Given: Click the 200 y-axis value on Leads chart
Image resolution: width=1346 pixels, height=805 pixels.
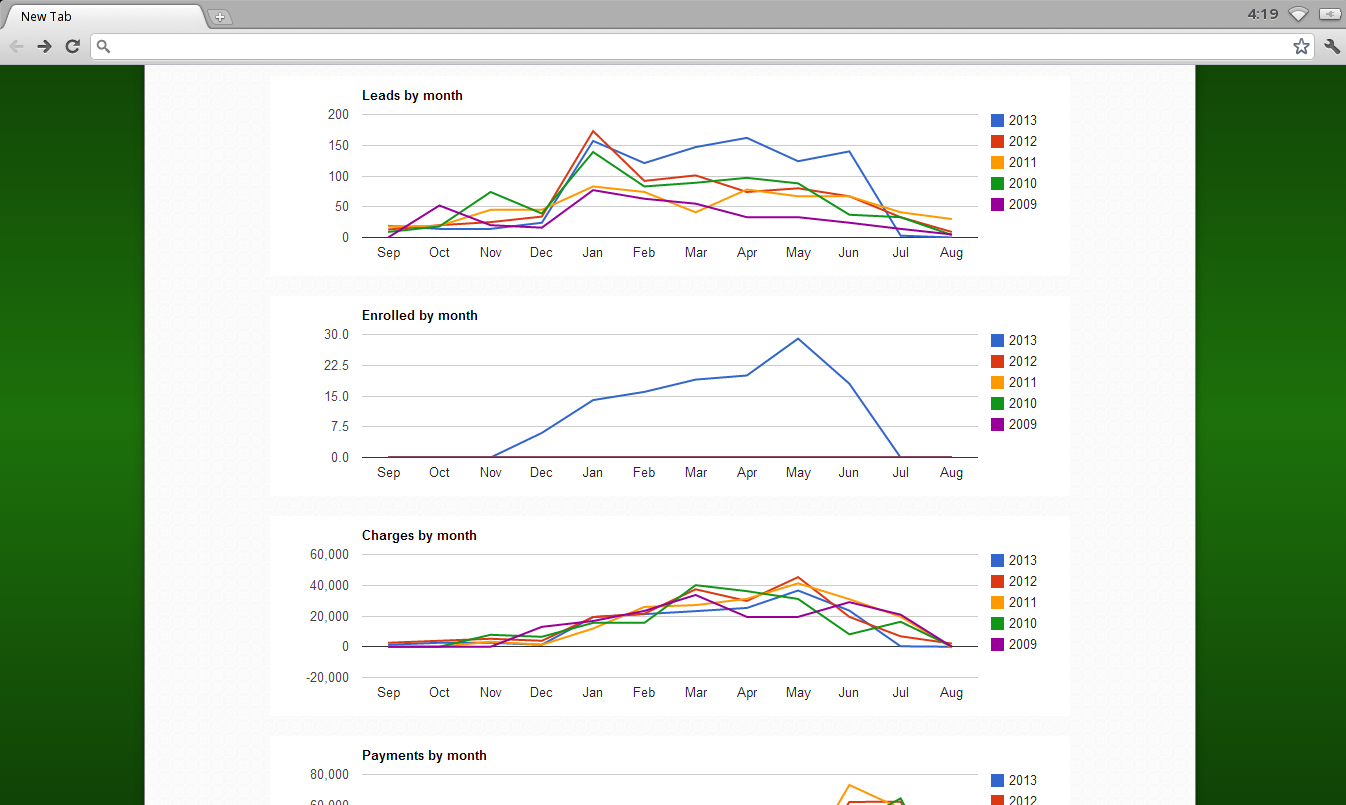Looking at the screenshot, I should [338, 114].
